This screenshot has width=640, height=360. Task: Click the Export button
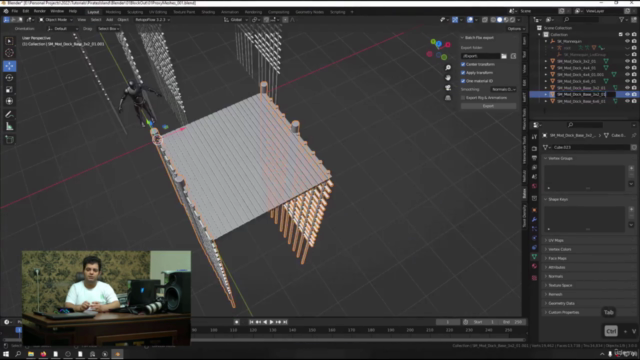[x=489, y=106]
